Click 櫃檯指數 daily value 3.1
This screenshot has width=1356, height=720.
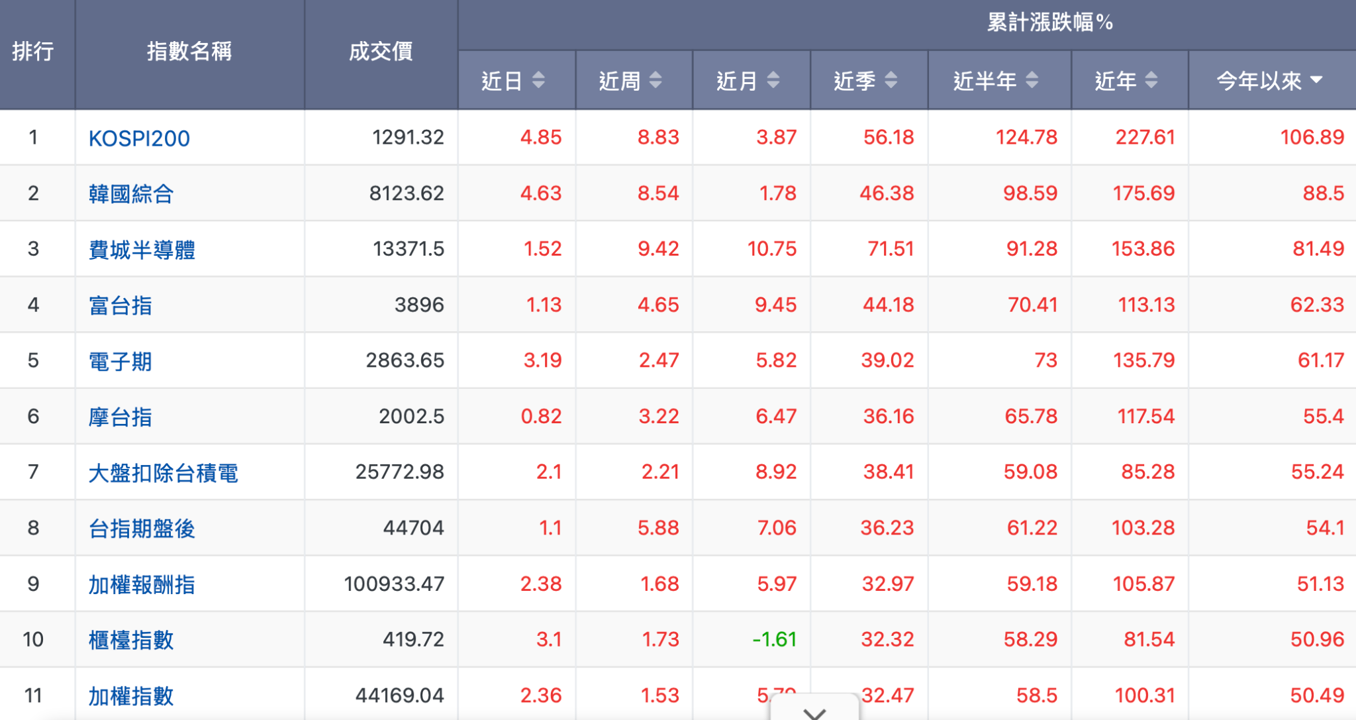click(x=548, y=640)
